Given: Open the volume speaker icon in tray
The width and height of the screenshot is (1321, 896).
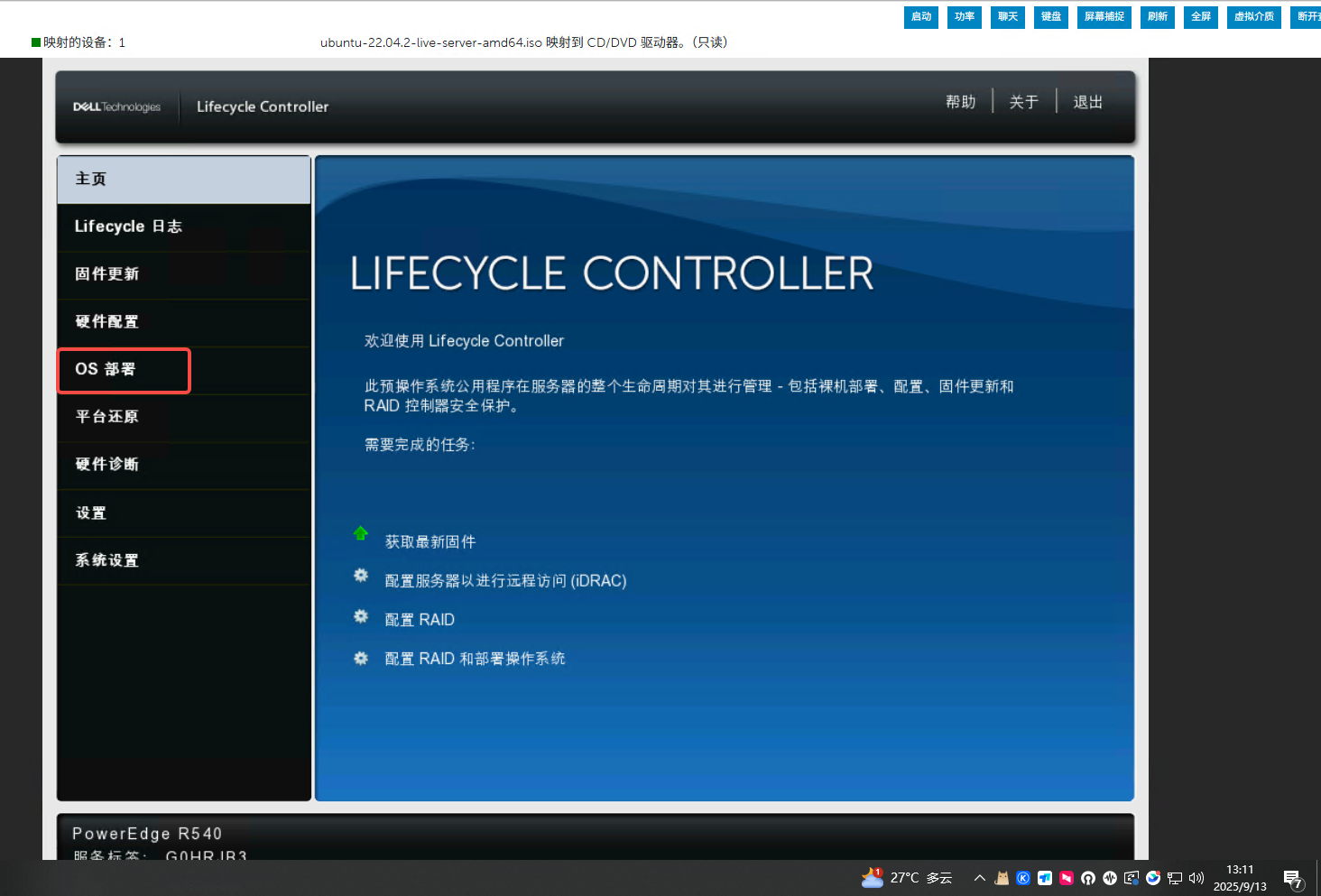Looking at the screenshot, I should pos(1196,878).
